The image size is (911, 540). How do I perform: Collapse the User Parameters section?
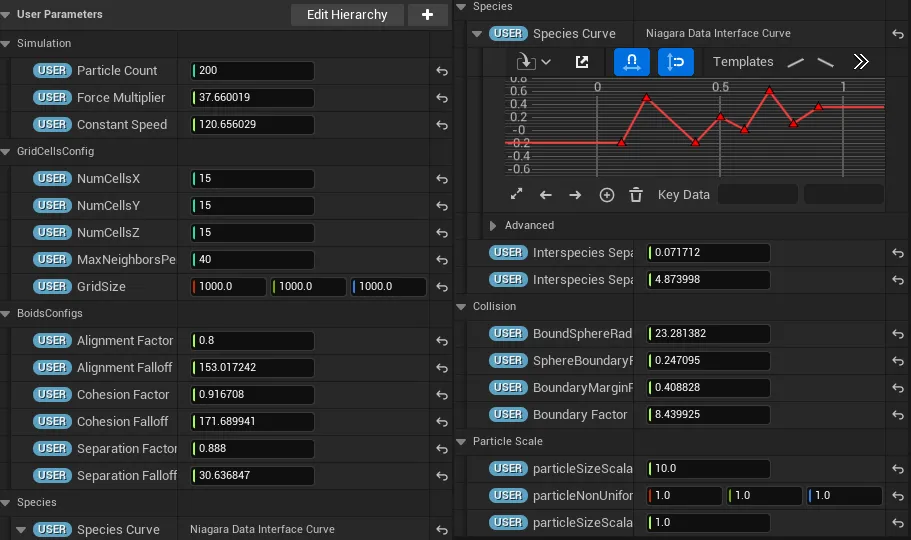click(x=6, y=15)
